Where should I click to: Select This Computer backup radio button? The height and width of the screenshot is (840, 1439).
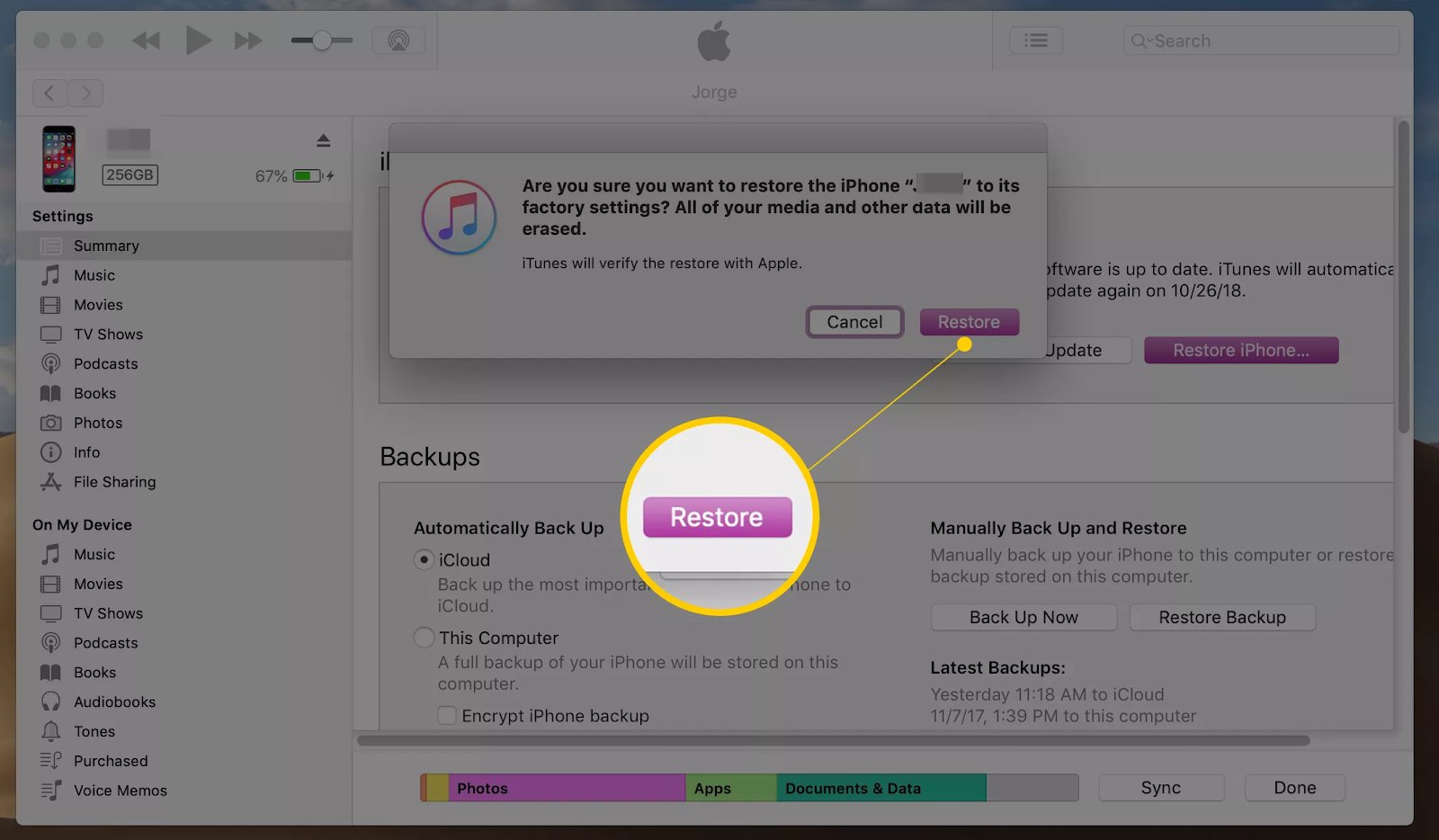pos(424,638)
